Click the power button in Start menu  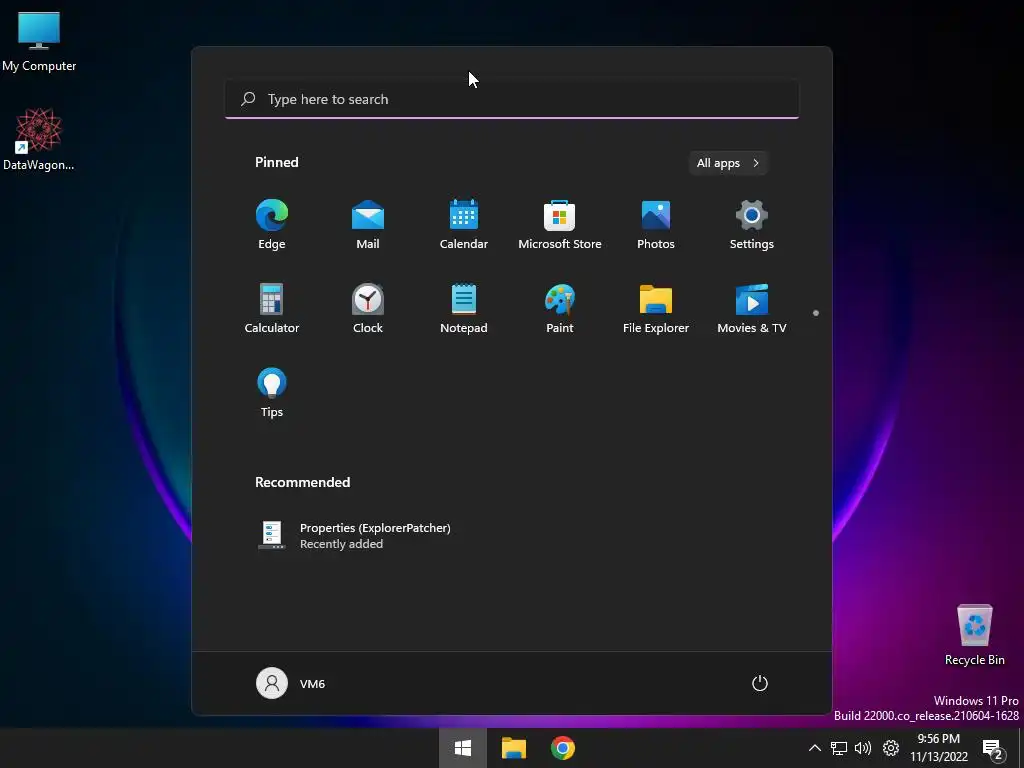tap(760, 683)
